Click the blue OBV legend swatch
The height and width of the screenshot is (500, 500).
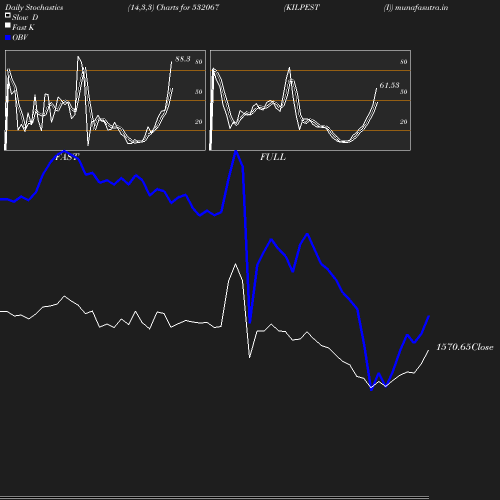coord(8,38)
